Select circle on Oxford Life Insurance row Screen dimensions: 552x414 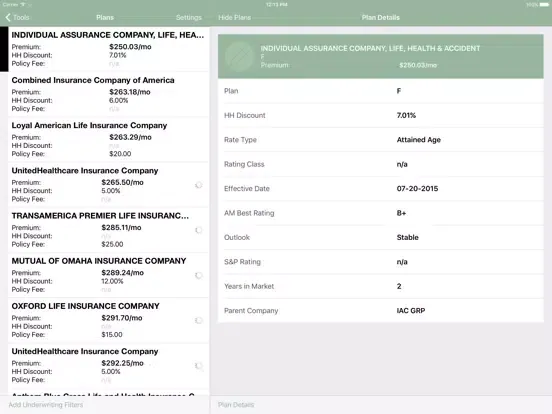(199, 320)
